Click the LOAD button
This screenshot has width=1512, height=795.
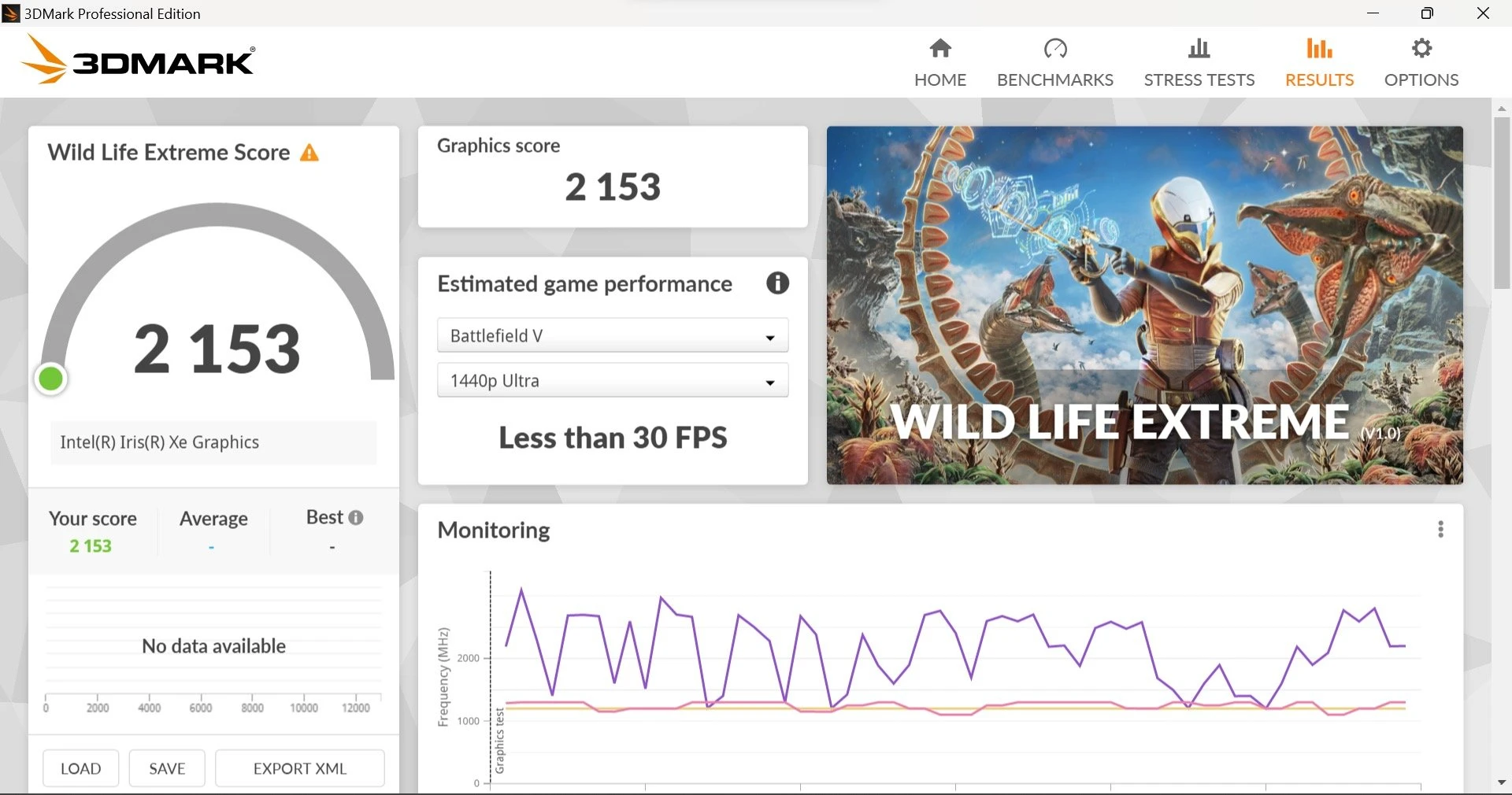(x=81, y=768)
